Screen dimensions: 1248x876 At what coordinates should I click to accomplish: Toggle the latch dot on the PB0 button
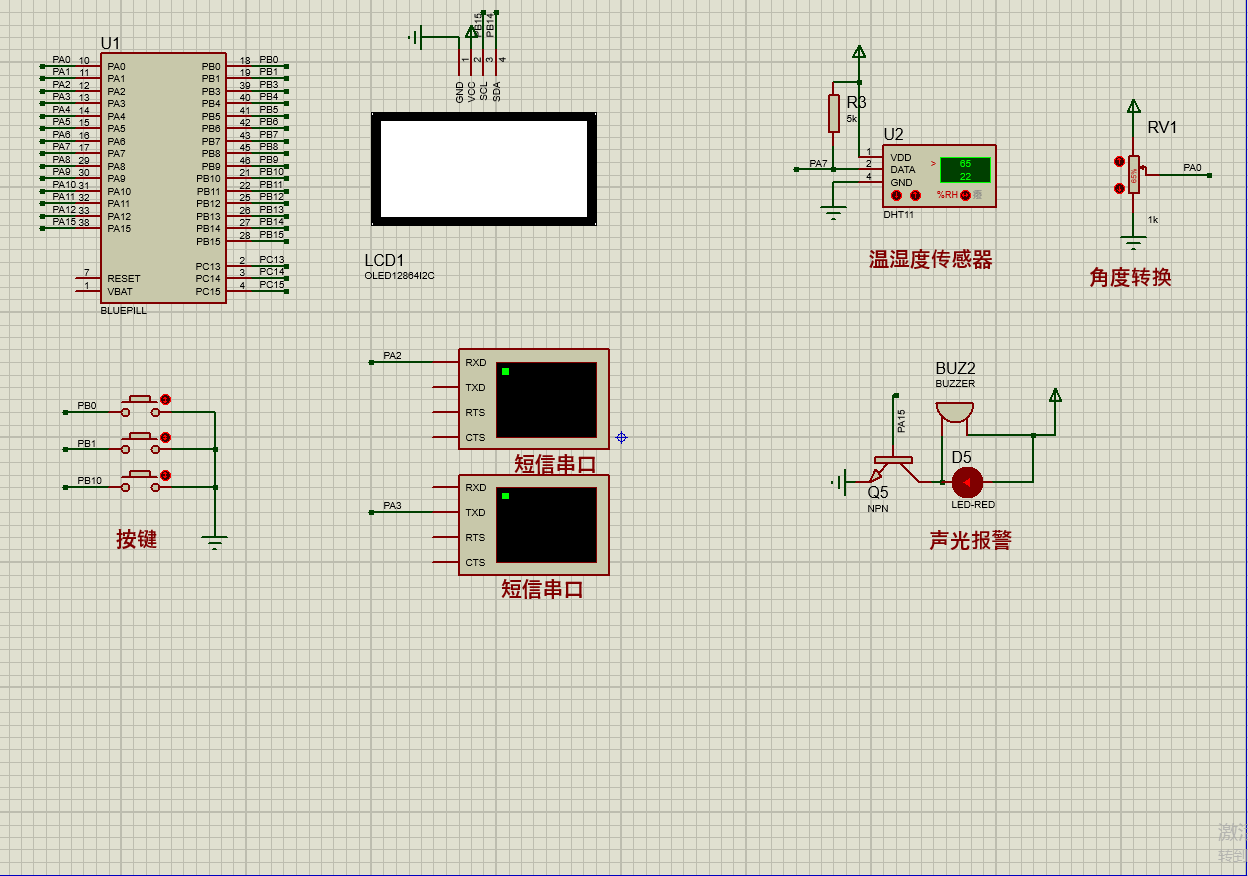165,400
